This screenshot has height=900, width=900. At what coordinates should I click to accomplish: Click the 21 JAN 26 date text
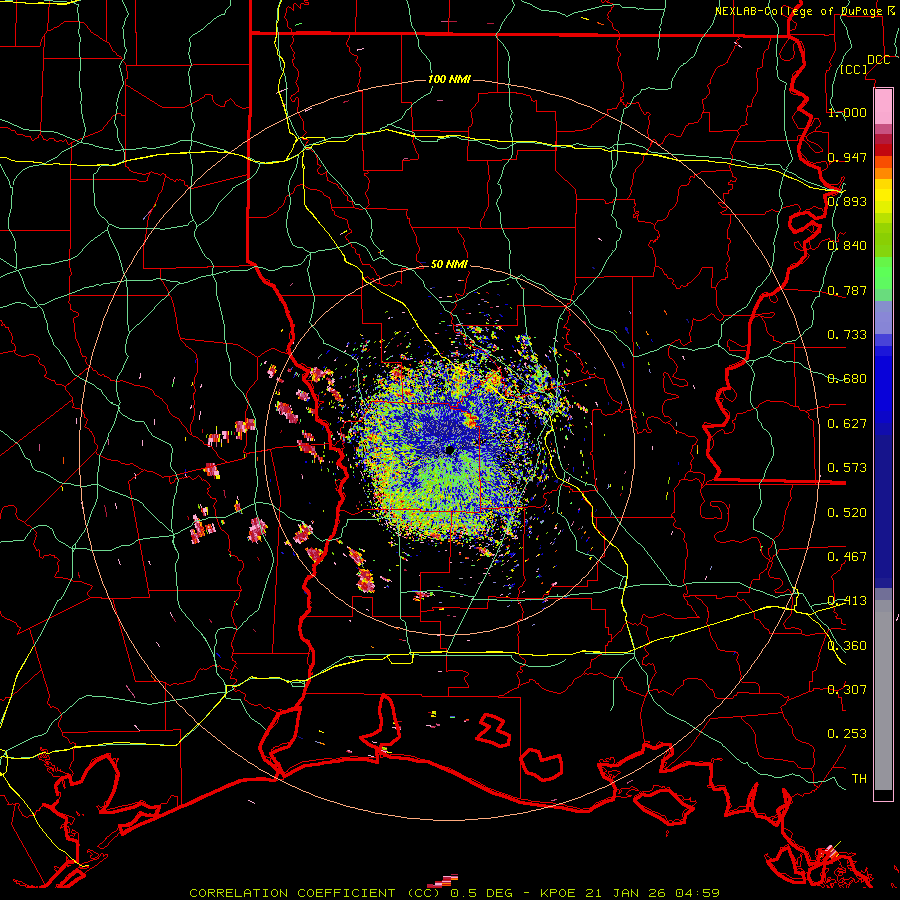pyautogui.click(x=624, y=893)
